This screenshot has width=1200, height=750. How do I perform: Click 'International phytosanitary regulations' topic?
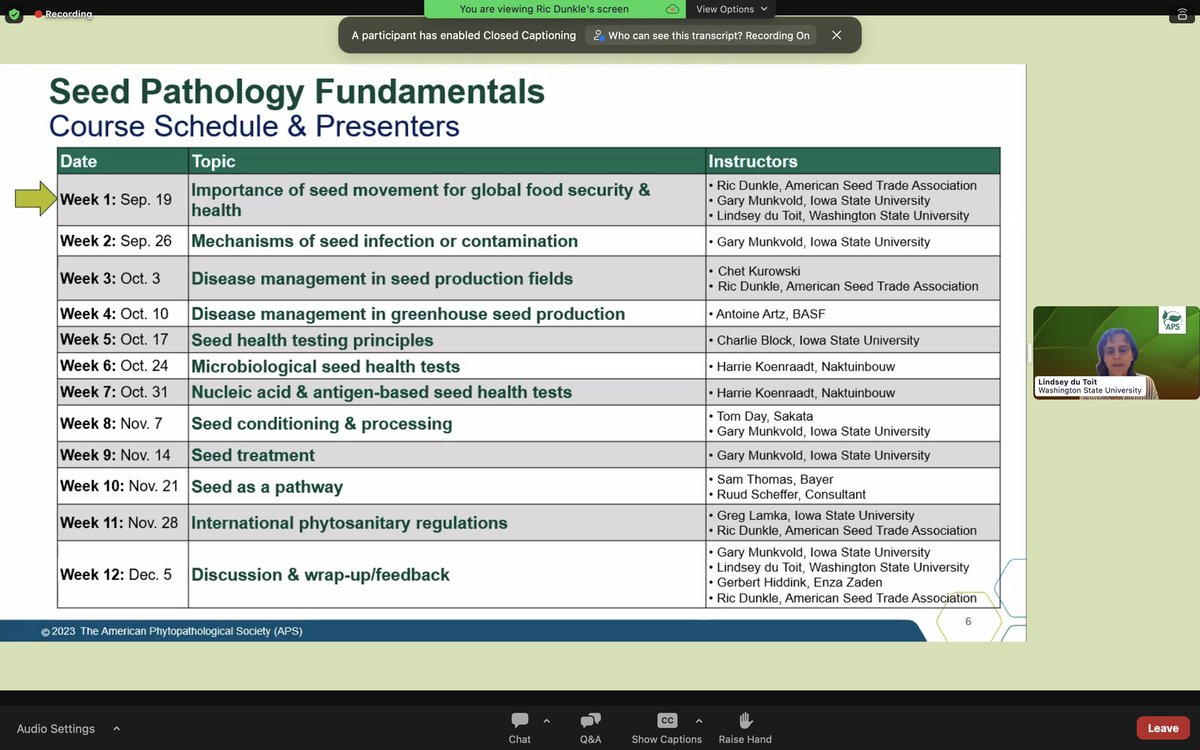pos(350,523)
